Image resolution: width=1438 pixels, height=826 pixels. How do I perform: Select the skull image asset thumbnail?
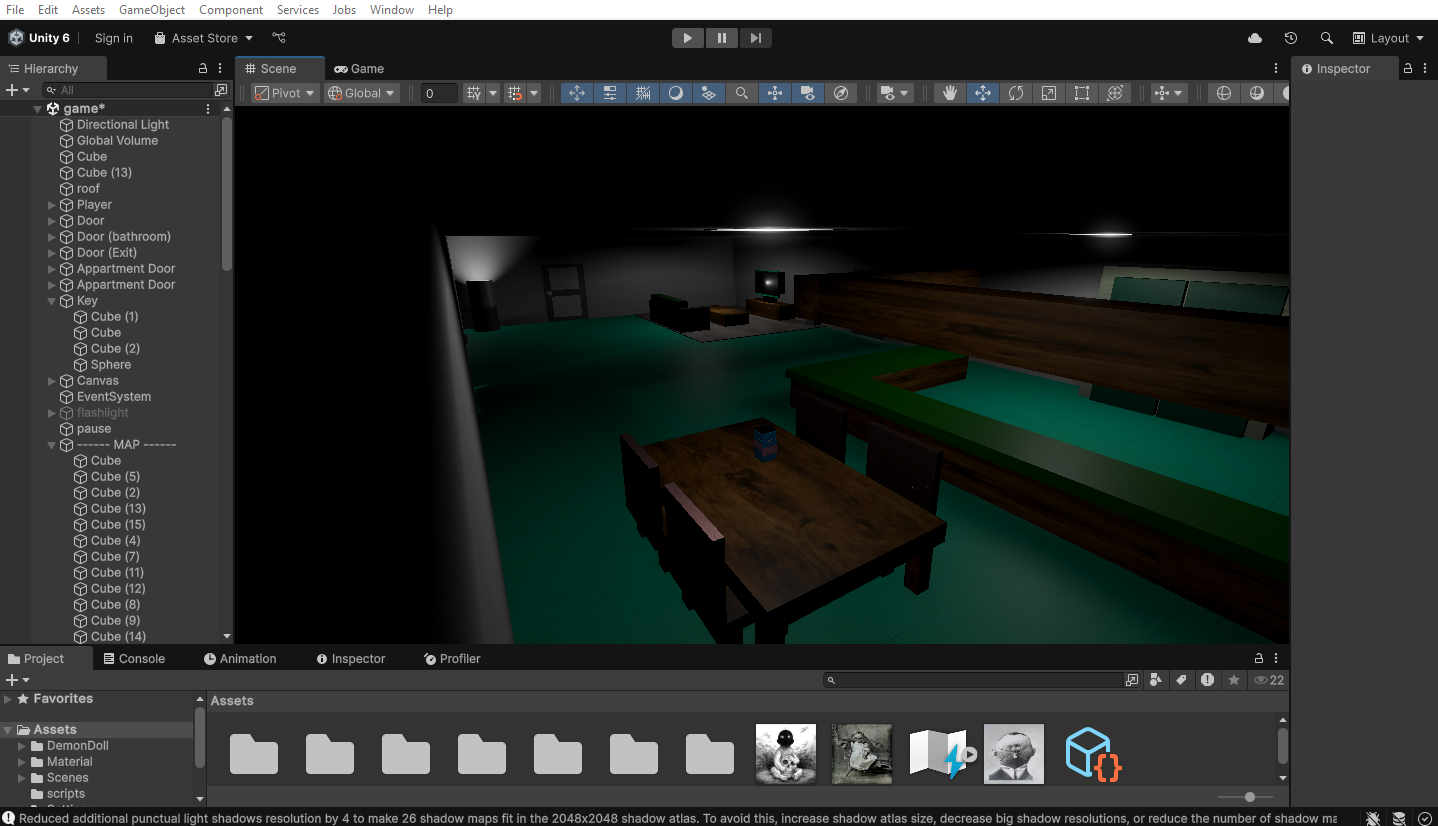point(785,753)
